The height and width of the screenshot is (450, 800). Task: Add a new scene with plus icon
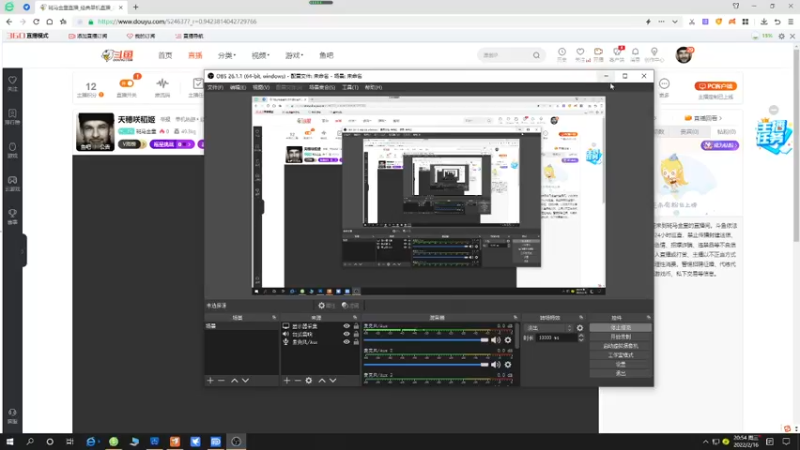(210, 381)
